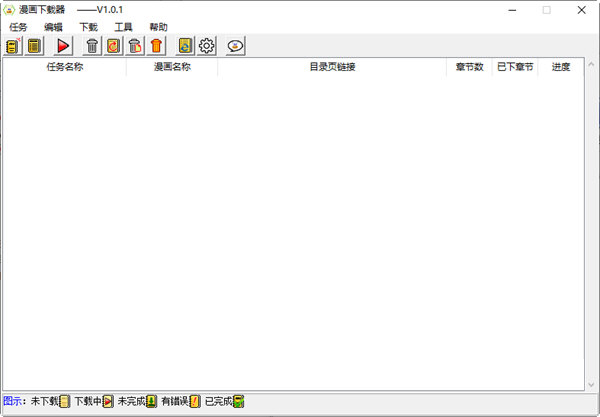Click the 未下载 legend icon

(65, 401)
